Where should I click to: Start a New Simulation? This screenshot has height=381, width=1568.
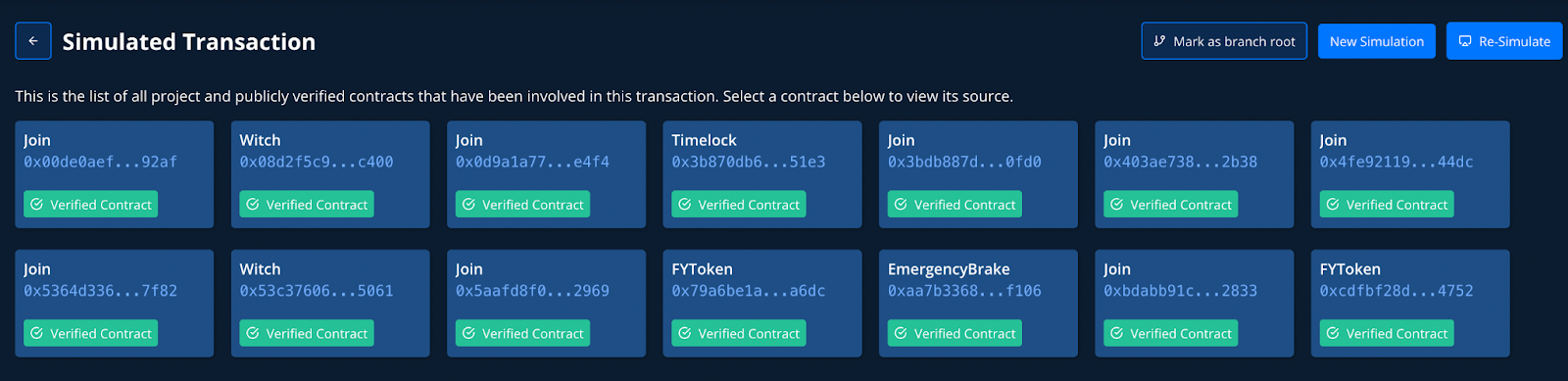pos(1377,41)
